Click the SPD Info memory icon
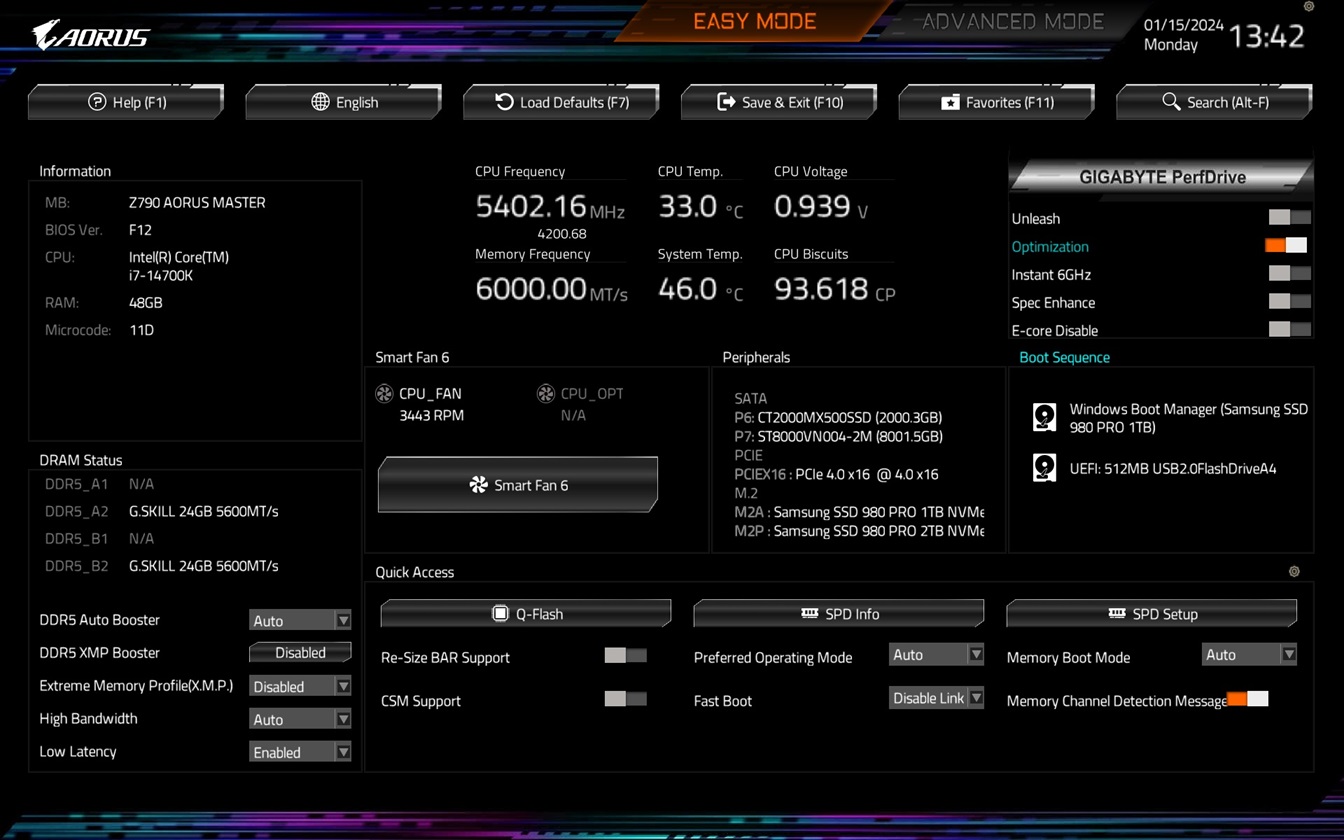Screen dimensions: 1344x840 click(x=810, y=613)
